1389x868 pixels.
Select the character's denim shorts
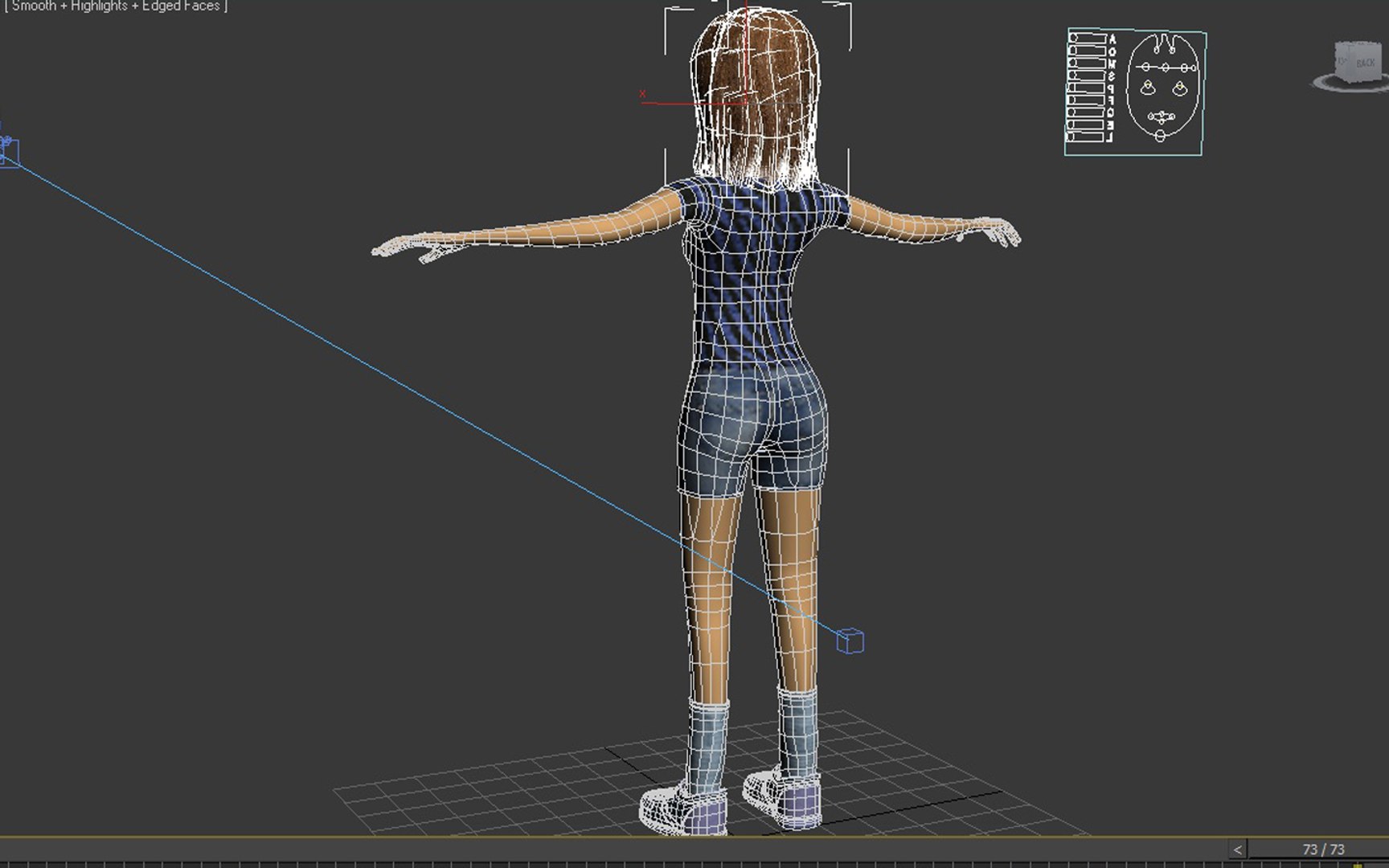click(754, 430)
